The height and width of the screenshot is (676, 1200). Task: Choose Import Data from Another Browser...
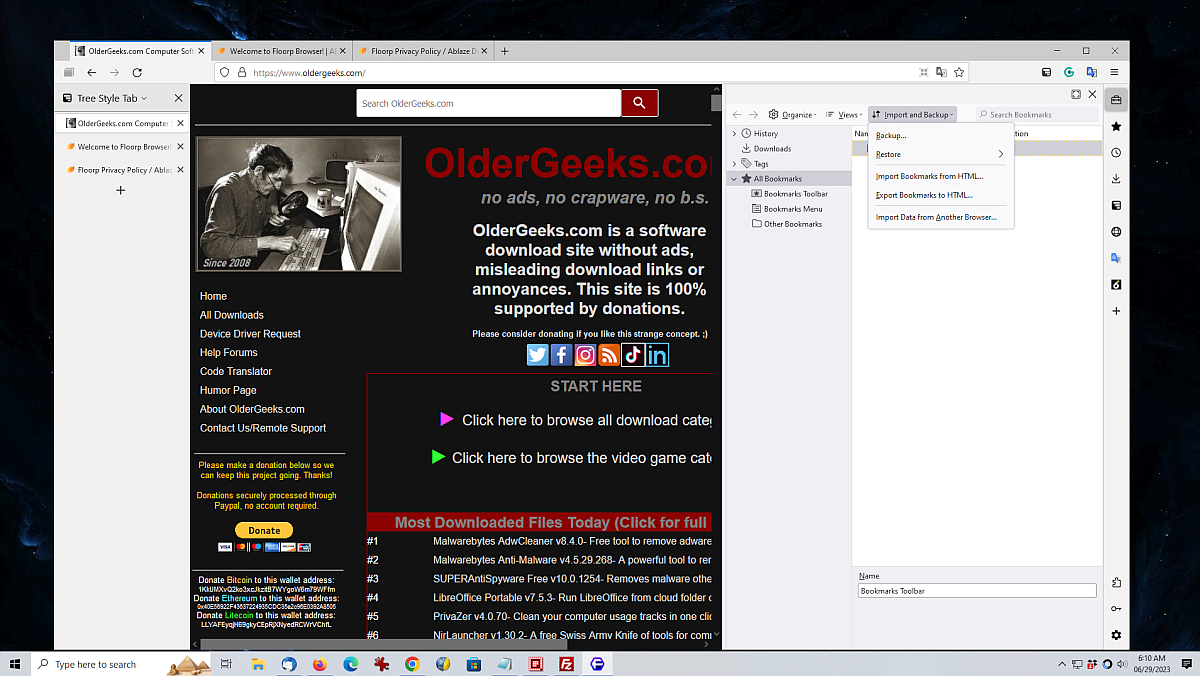(936, 217)
